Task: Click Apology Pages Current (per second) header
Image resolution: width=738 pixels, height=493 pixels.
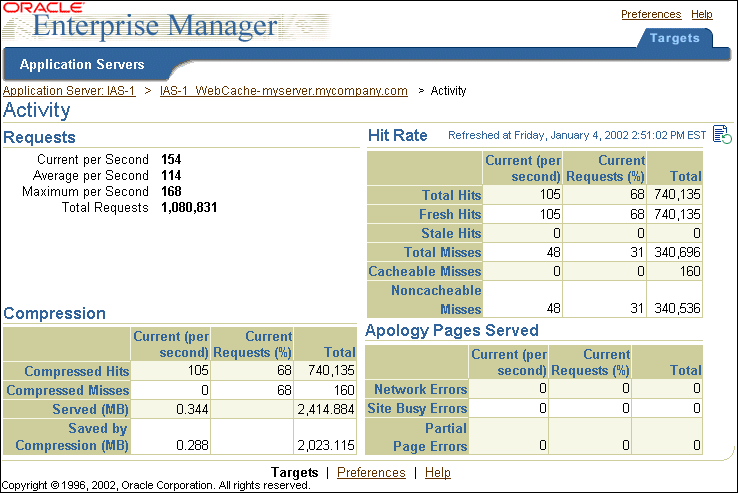Action: pyautogui.click(x=509, y=362)
